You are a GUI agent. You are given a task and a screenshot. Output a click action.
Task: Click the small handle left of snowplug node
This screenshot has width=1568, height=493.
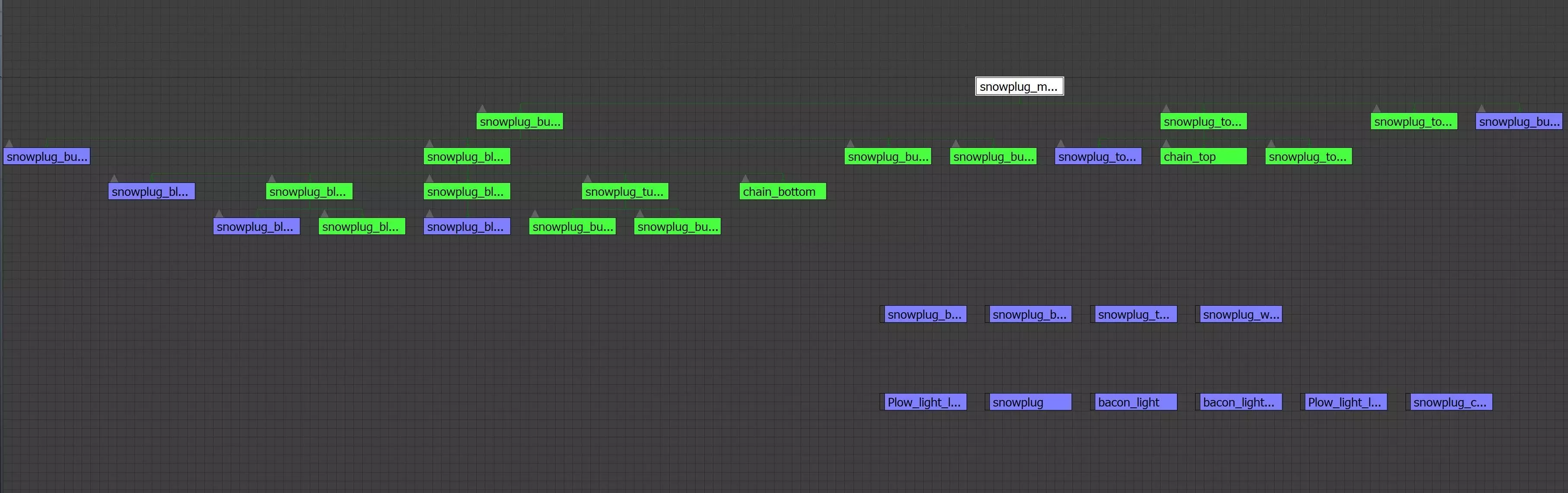point(987,402)
